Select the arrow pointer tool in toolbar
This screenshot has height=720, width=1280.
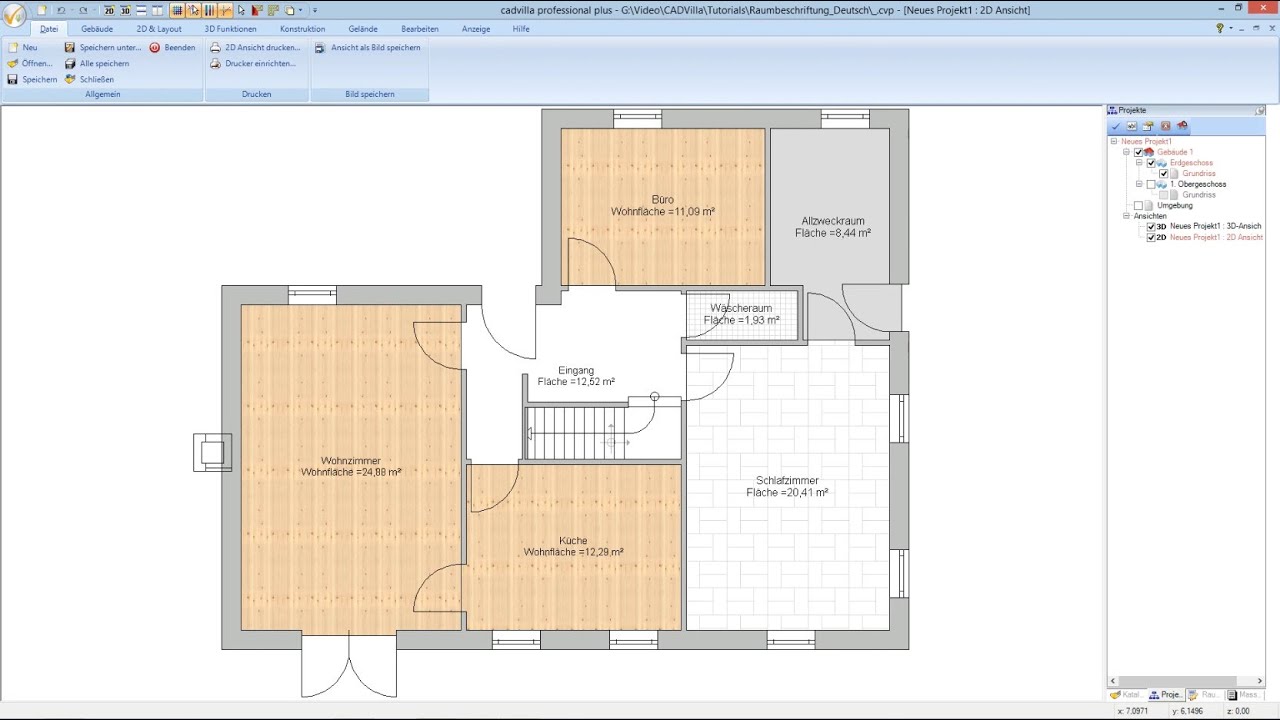[241, 10]
